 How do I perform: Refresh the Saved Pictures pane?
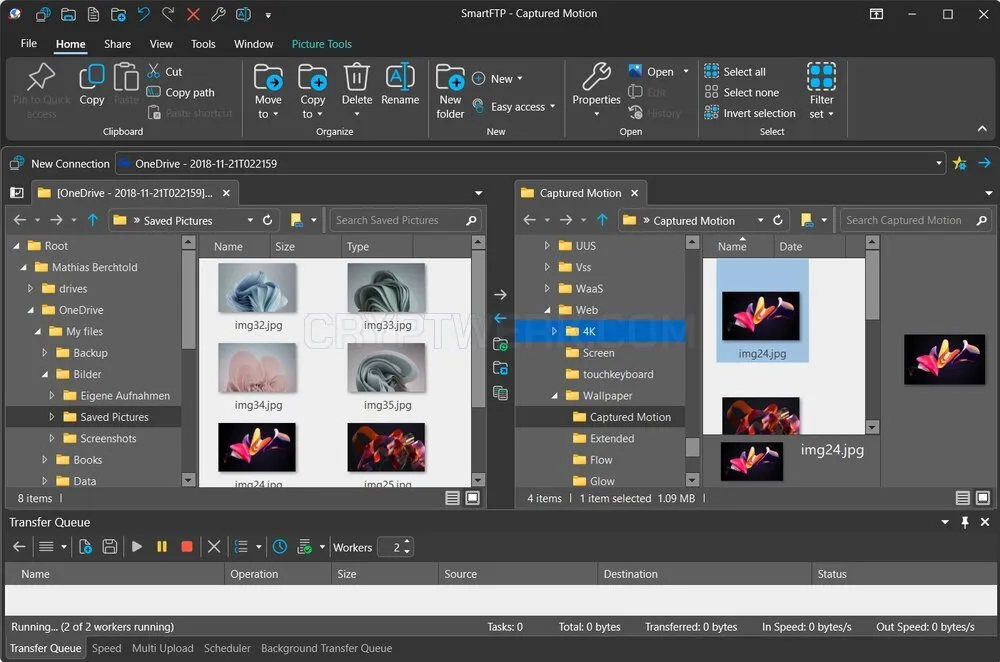coord(268,220)
